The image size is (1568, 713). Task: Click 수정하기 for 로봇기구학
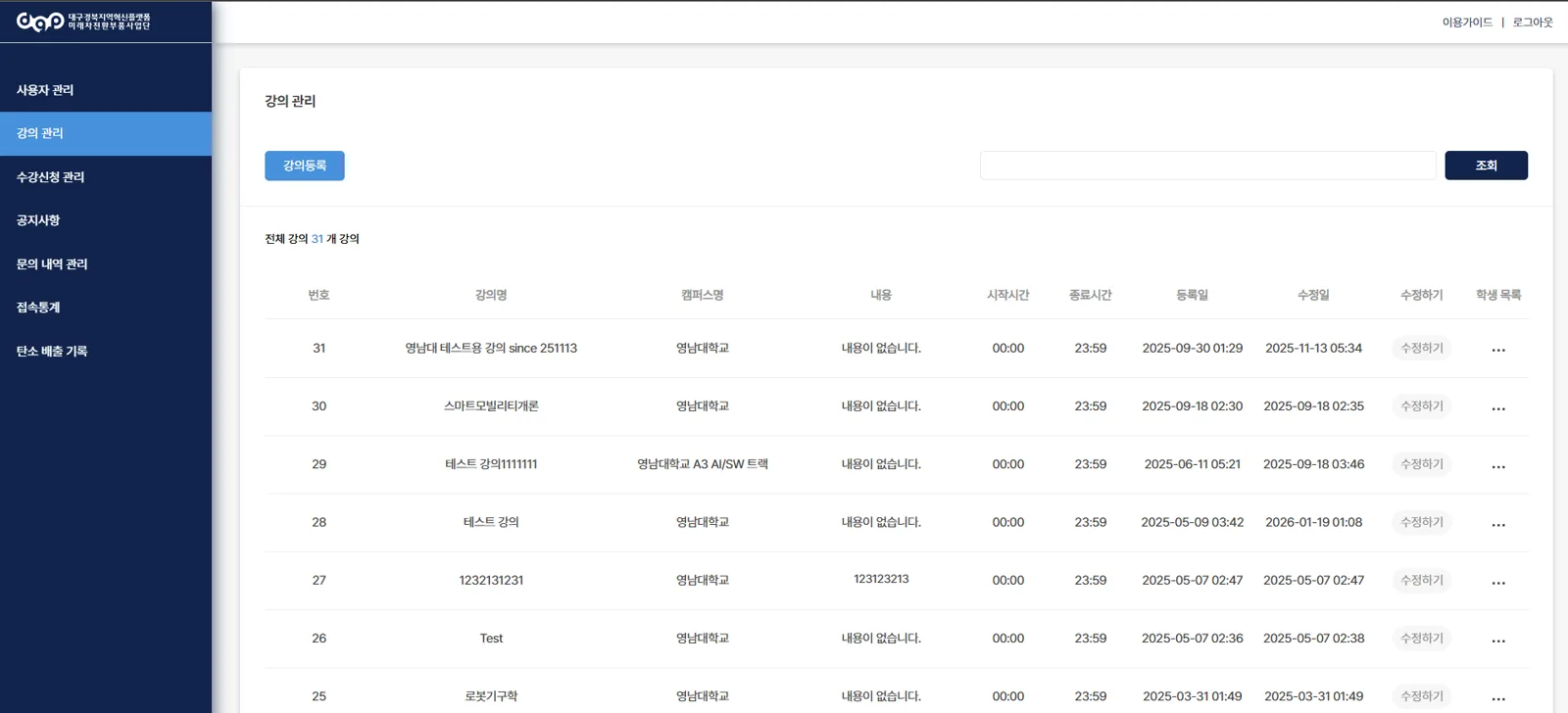[x=1422, y=696]
